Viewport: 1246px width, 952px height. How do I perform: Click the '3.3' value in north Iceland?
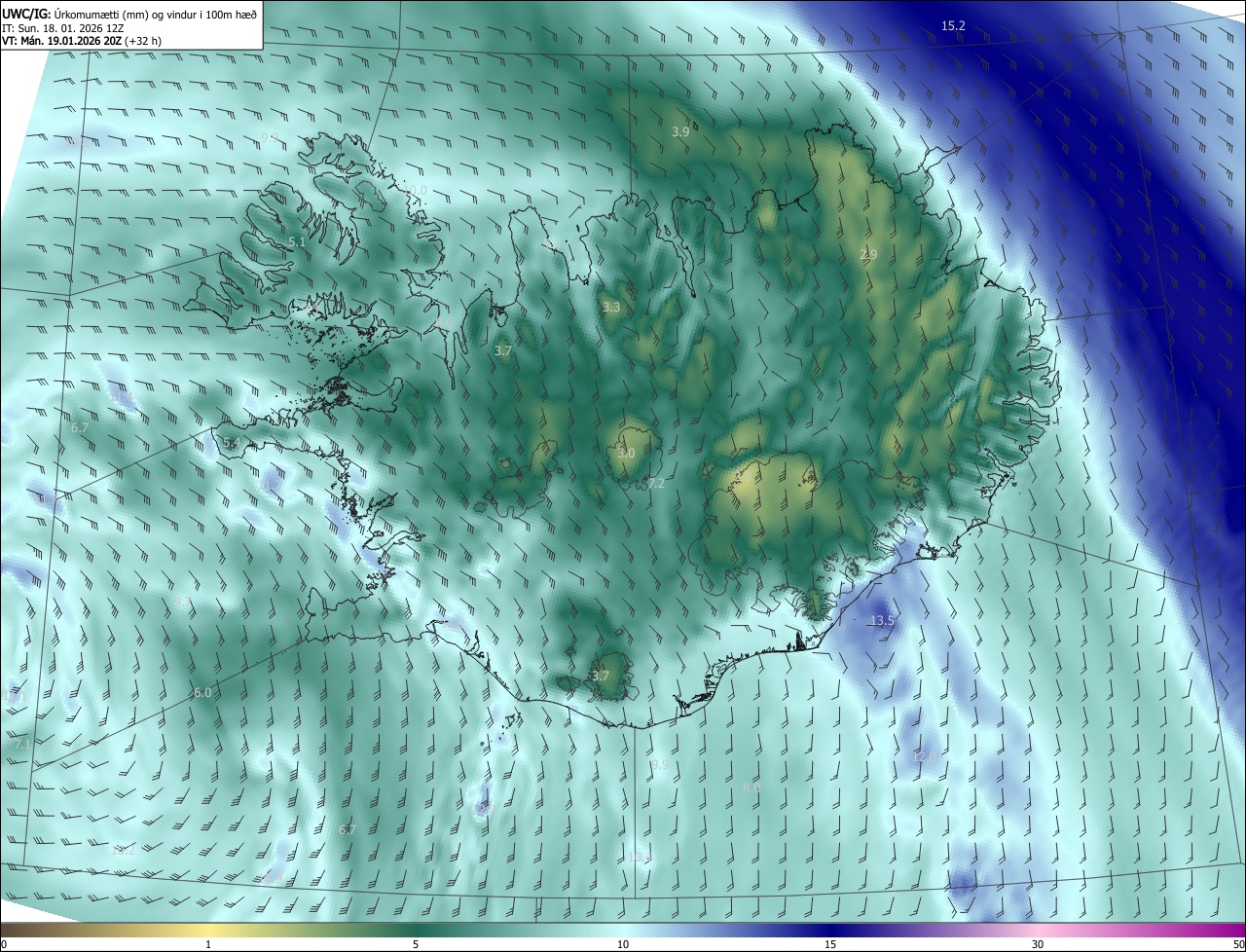point(611,307)
